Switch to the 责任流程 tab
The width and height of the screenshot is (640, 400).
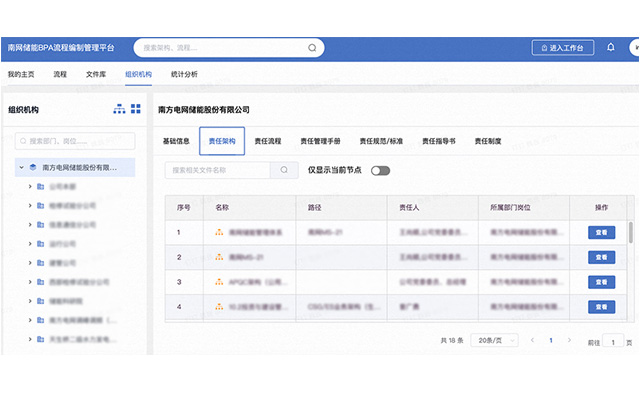pos(268,141)
